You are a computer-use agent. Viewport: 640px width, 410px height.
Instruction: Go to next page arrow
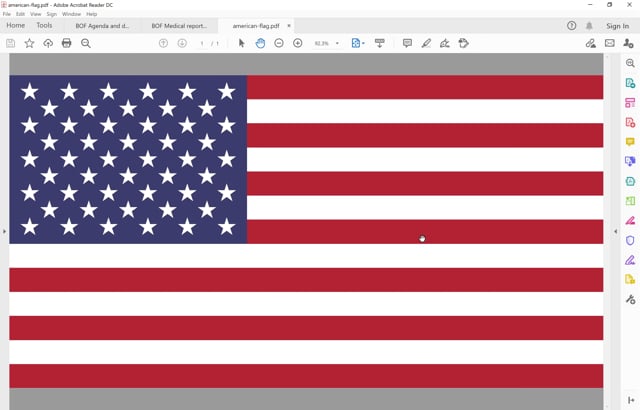[182, 43]
